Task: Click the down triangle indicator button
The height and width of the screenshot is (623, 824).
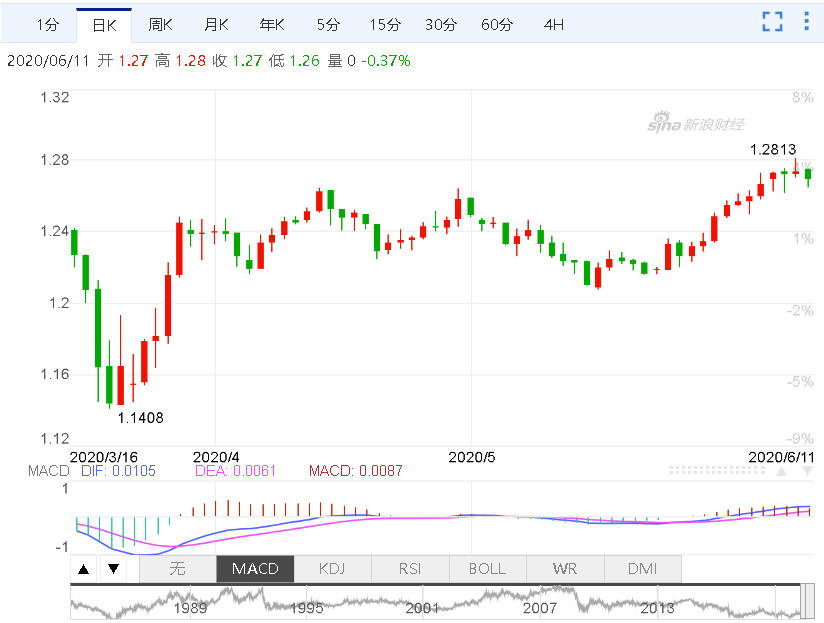Action: 114,569
